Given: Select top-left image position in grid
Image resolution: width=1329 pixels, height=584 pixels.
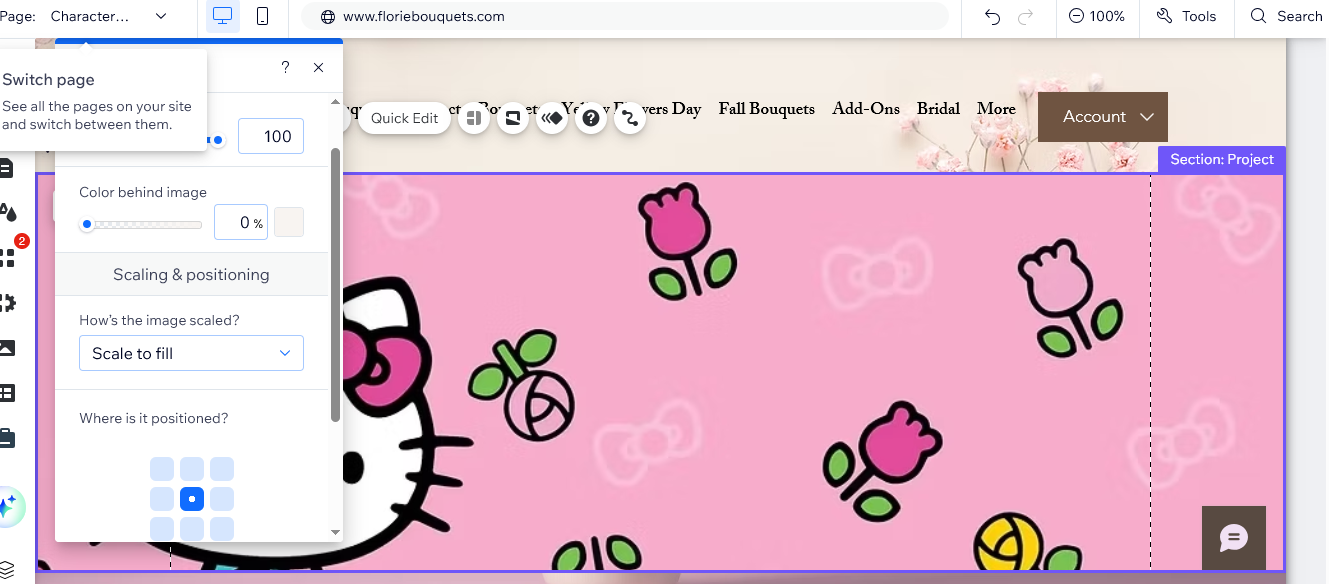Looking at the screenshot, I should coord(162,469).
